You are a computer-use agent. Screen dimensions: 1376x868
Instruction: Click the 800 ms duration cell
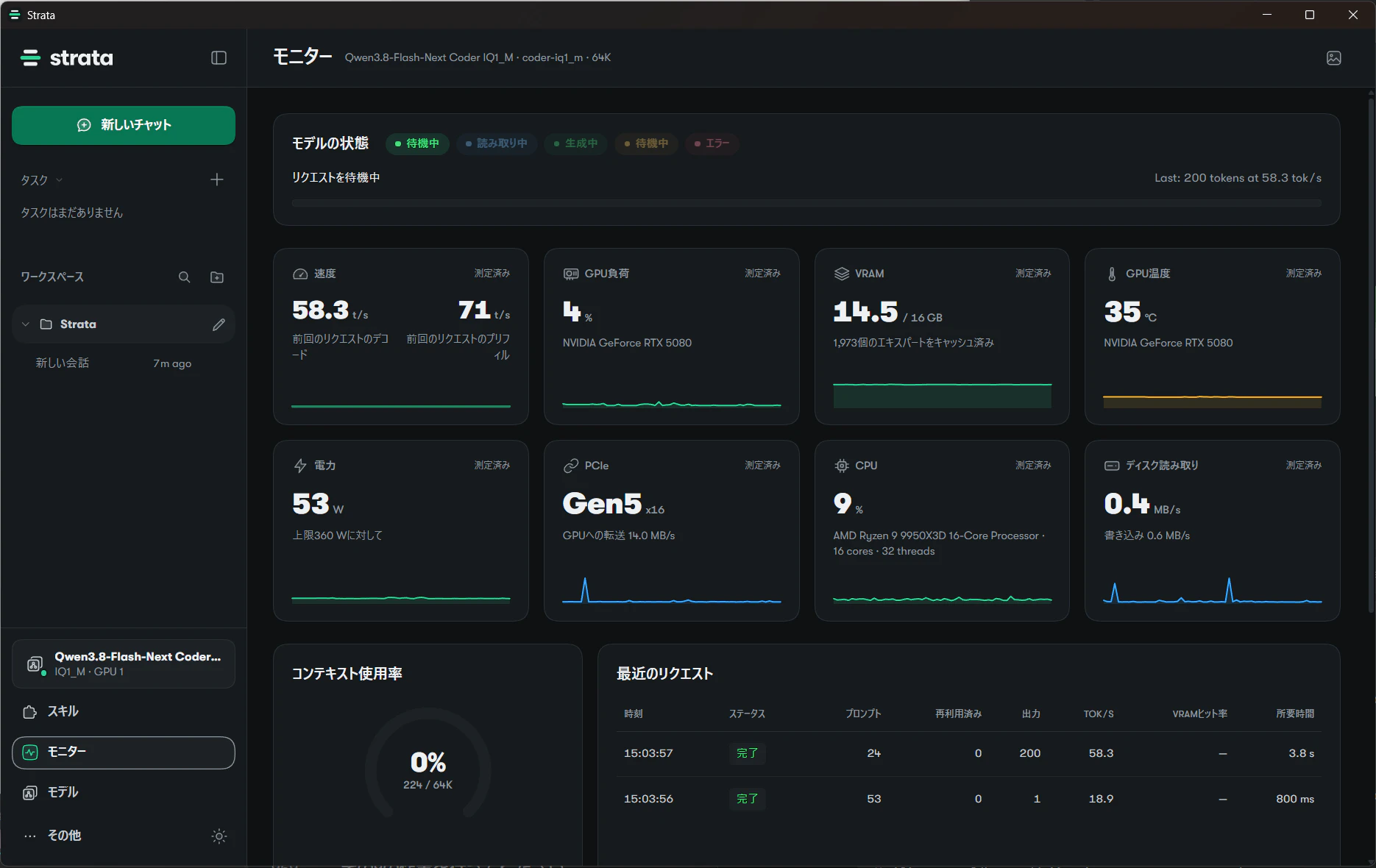click(x=1295, y=799)
